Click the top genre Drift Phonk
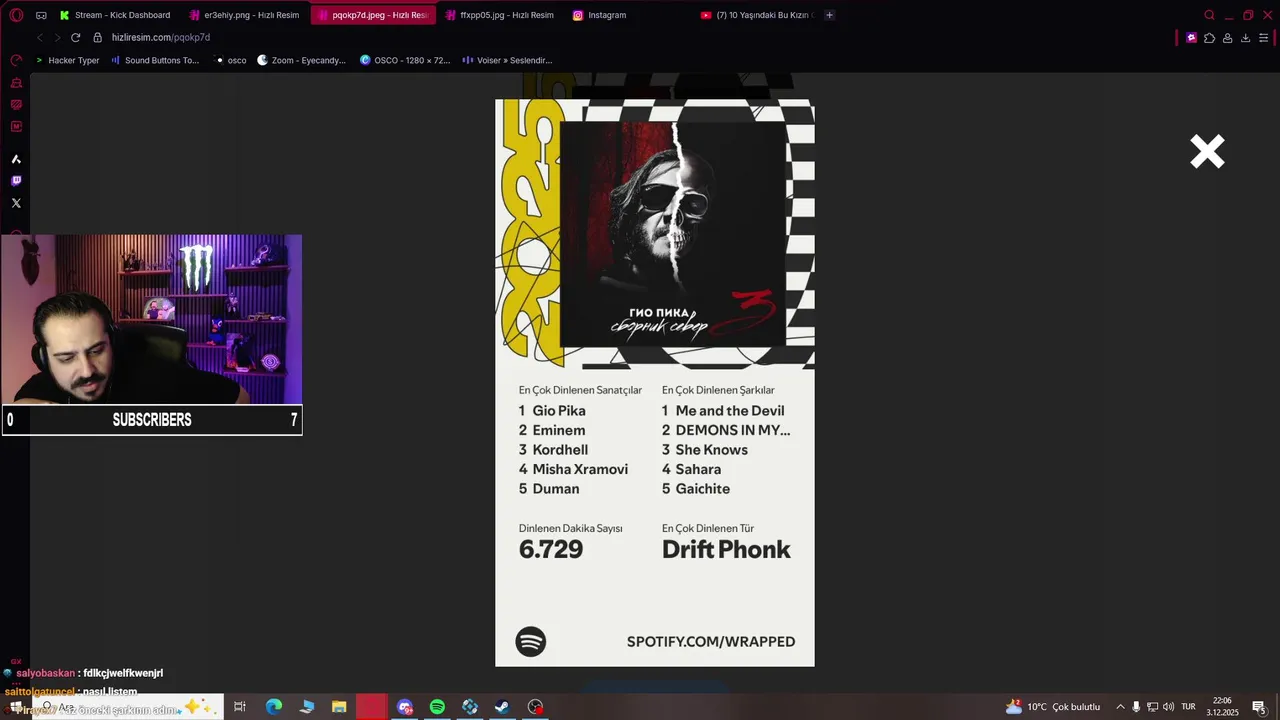 (x=726, y=549)
